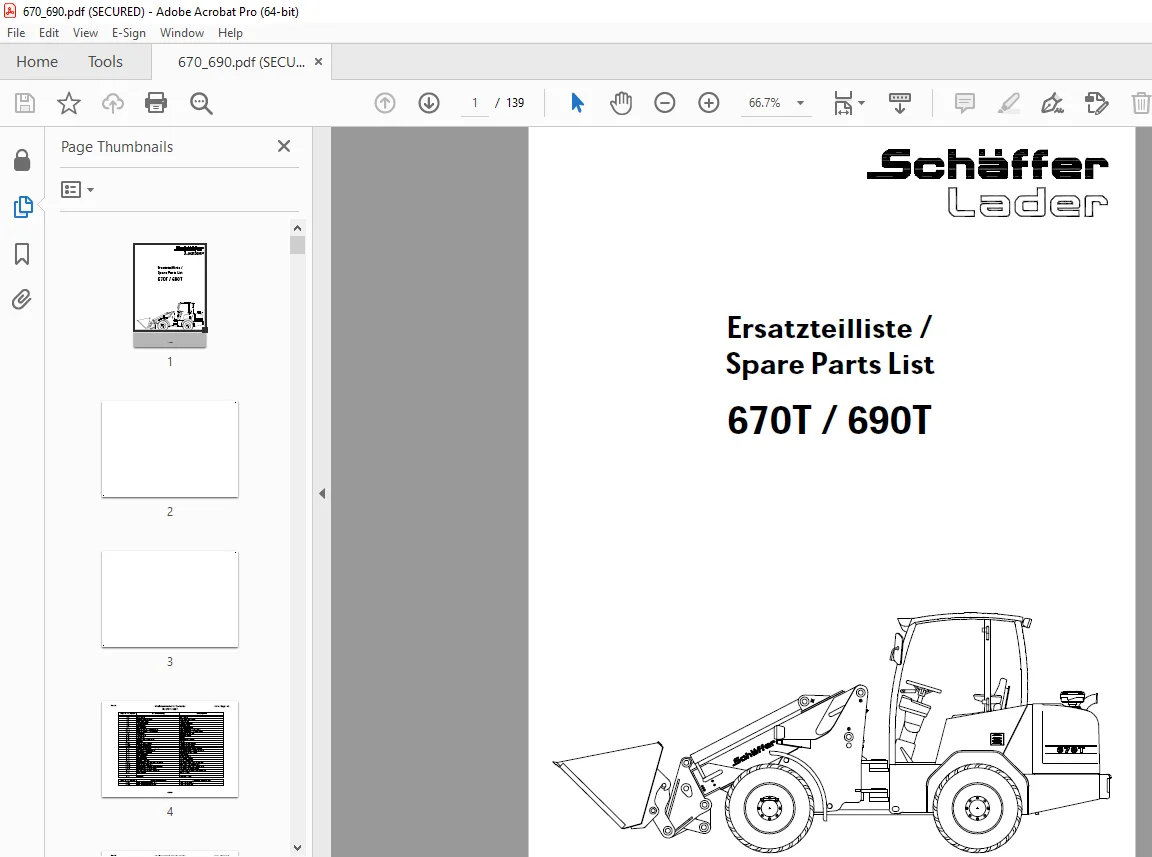Switch to the Home tab
This screenshot has width=1152, height=857.
(x=37, y=62)
